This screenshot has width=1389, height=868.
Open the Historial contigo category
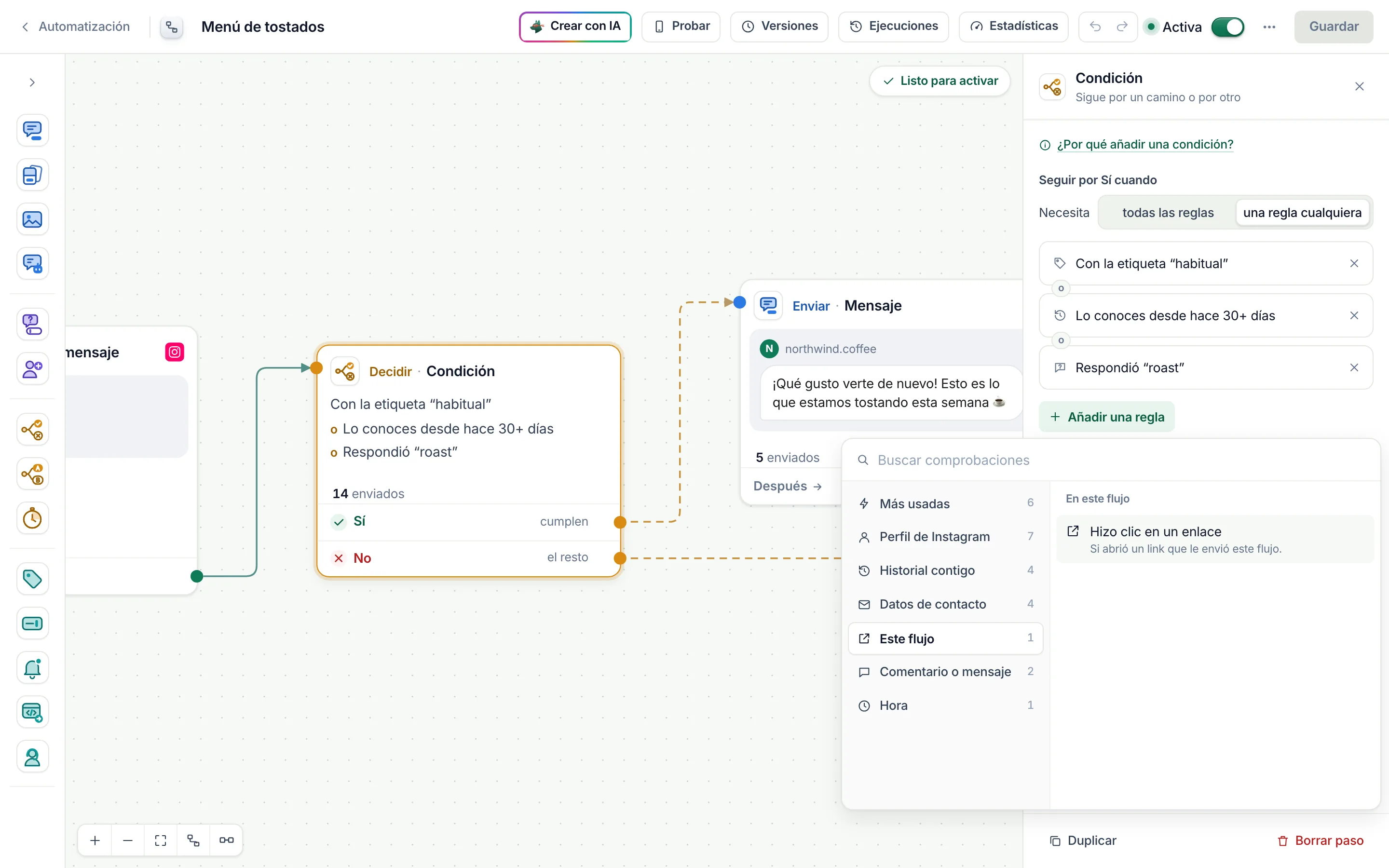point(945,570)
